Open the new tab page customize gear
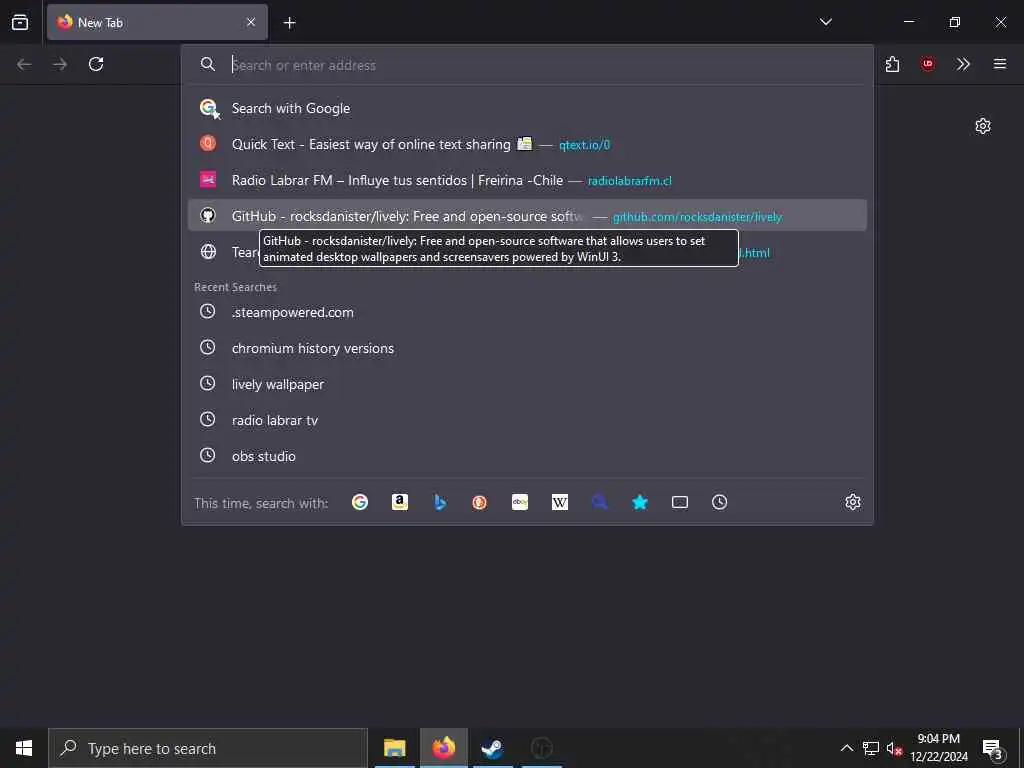 [x=983, y=126]
